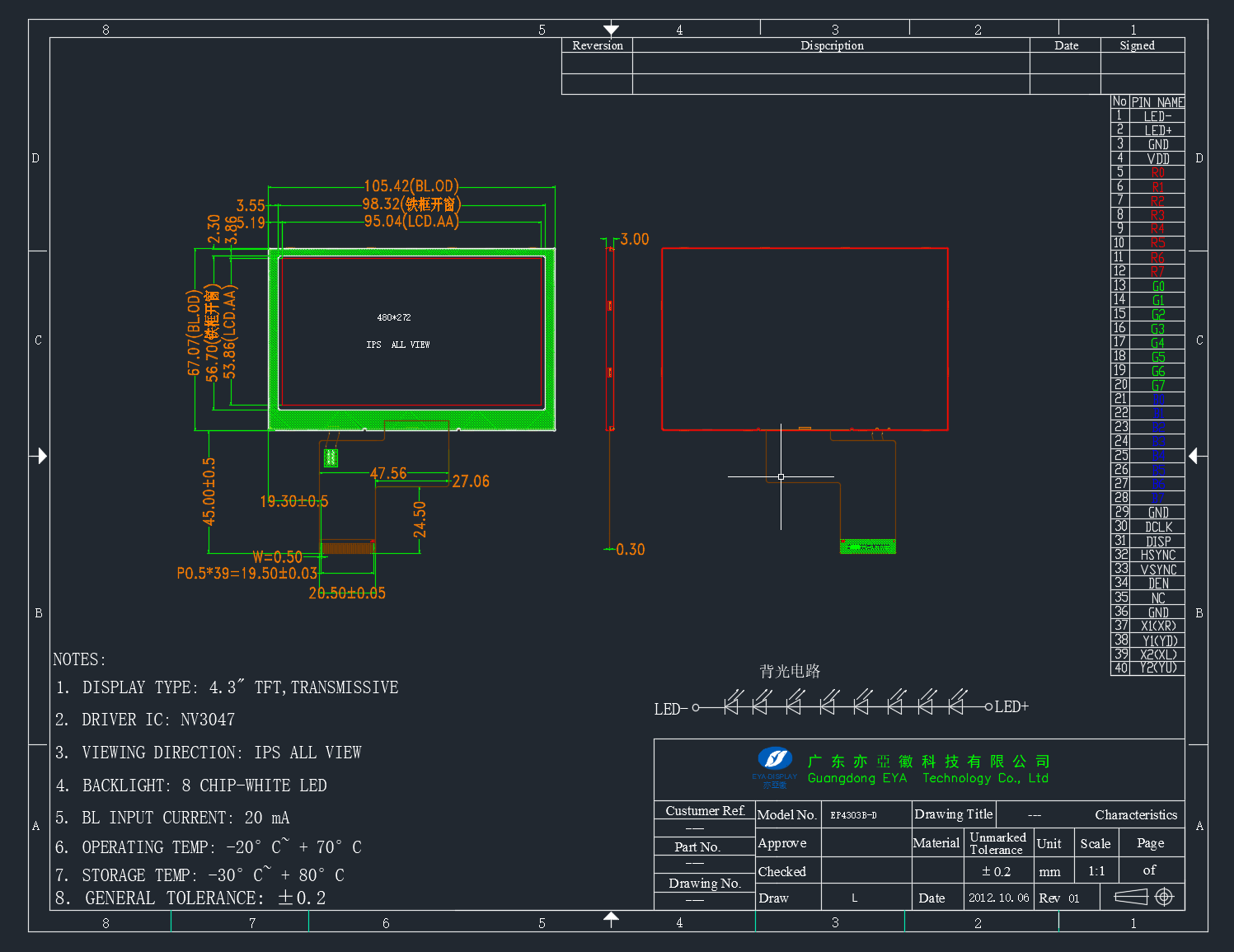Click the projection cone symbol in title block
The image size is (1234, 952).
(1131, 897)
